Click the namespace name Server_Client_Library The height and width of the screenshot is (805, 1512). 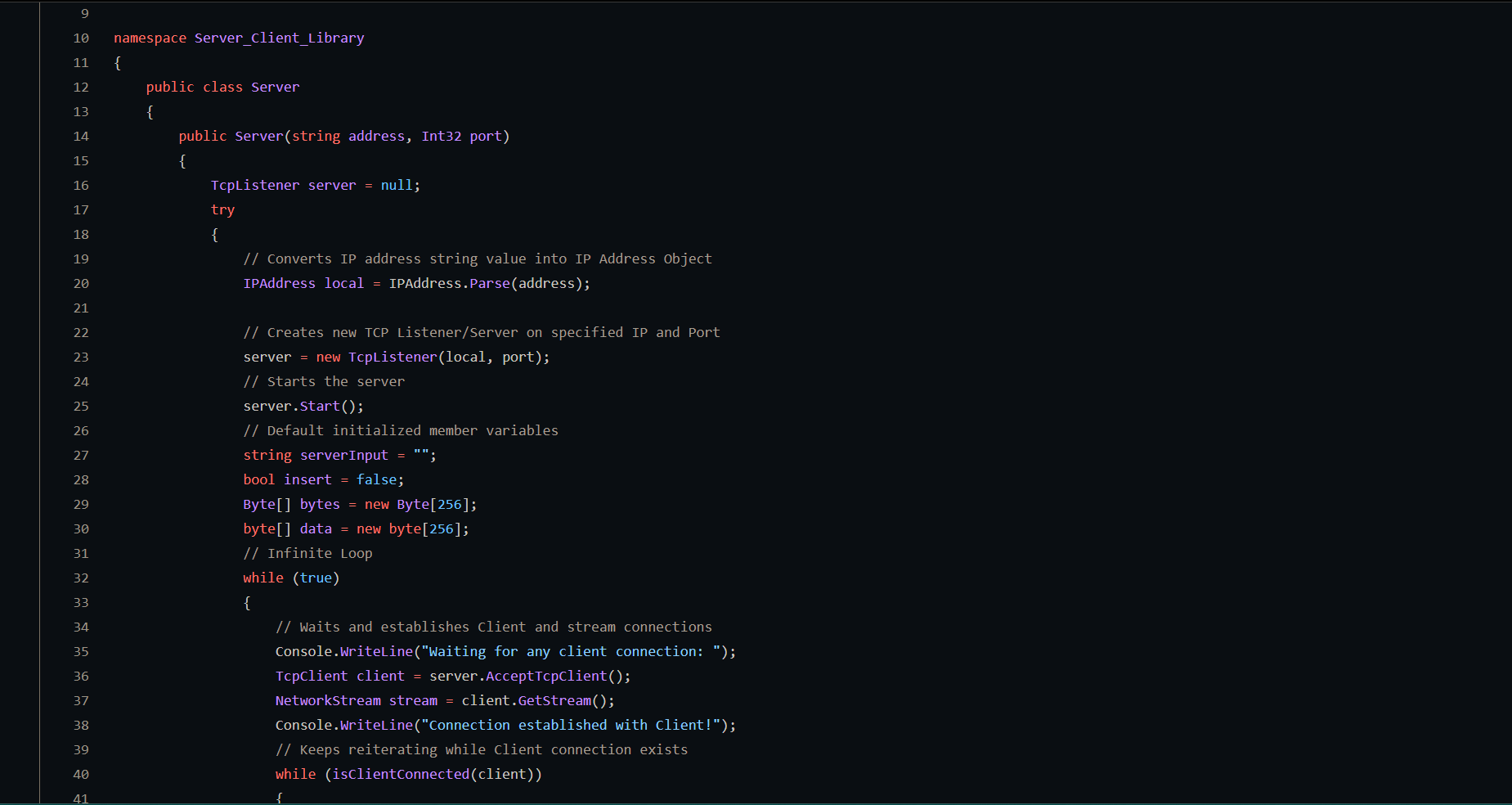click(x=279, y=38)
